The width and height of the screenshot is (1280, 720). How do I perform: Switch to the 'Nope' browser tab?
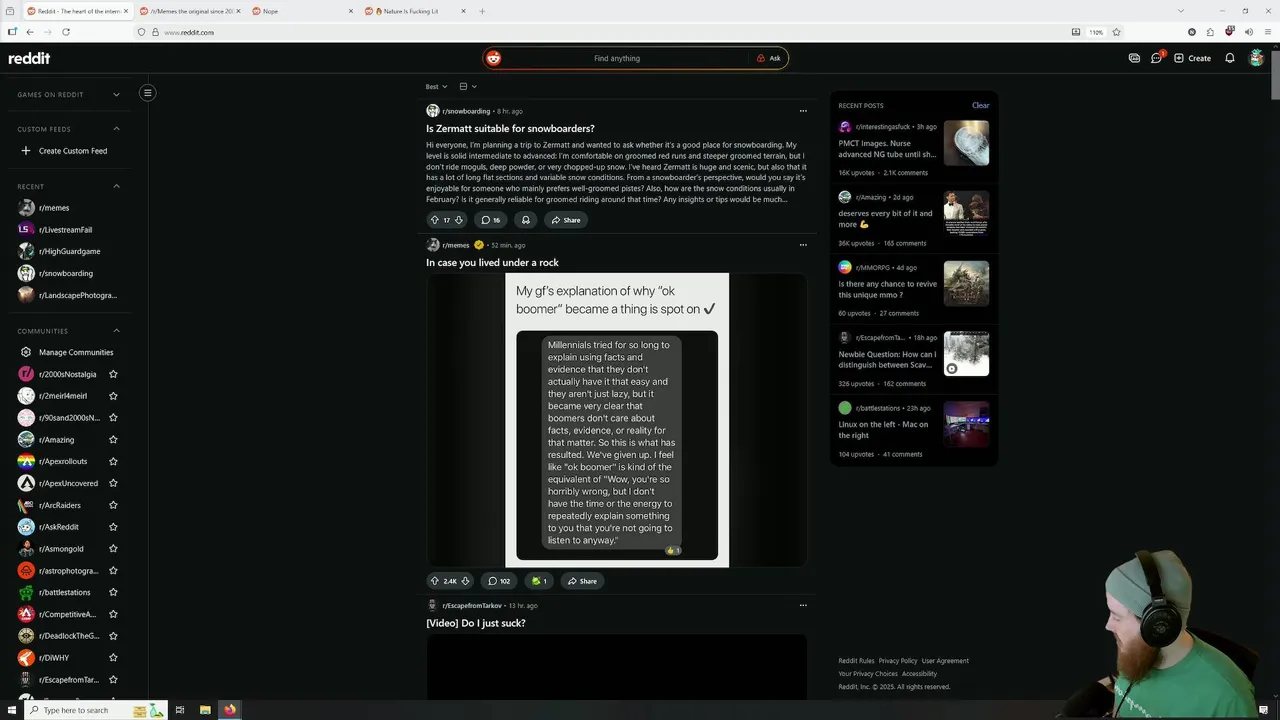[303, 11]
